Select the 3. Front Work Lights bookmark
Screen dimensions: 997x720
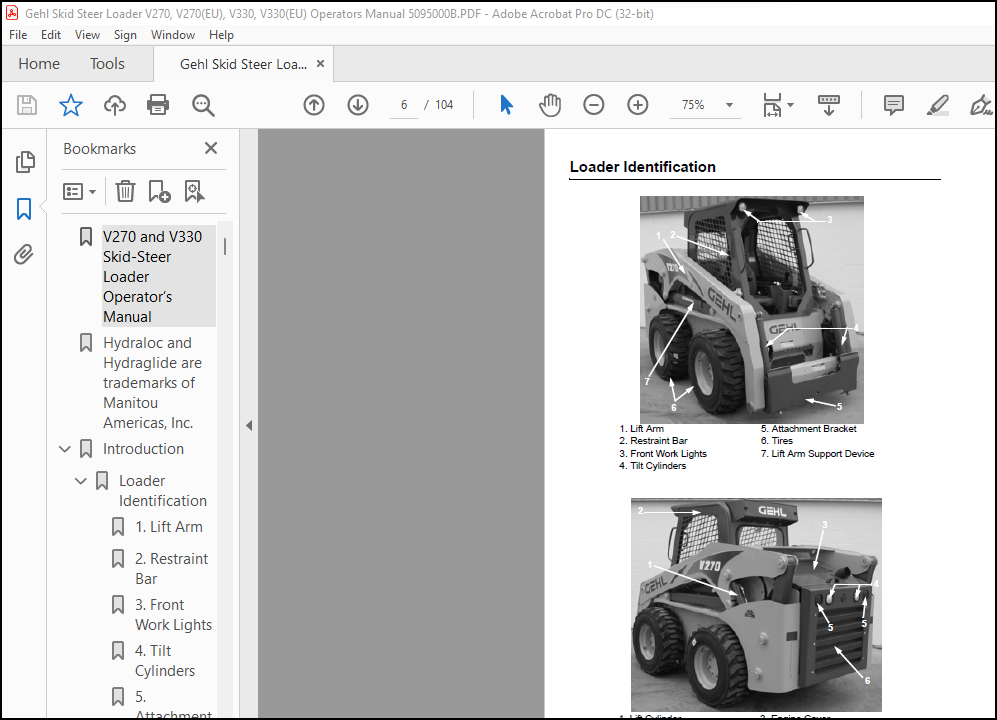[173, 614]
